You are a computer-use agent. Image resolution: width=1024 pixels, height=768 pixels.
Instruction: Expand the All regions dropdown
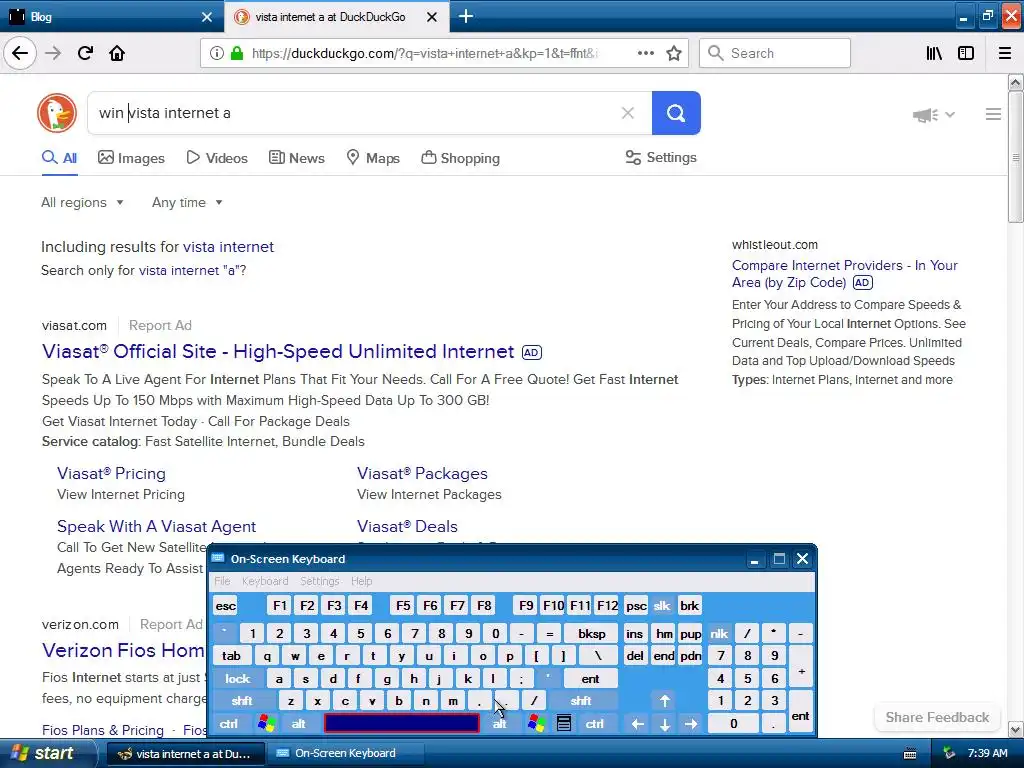tap(82, 202)
